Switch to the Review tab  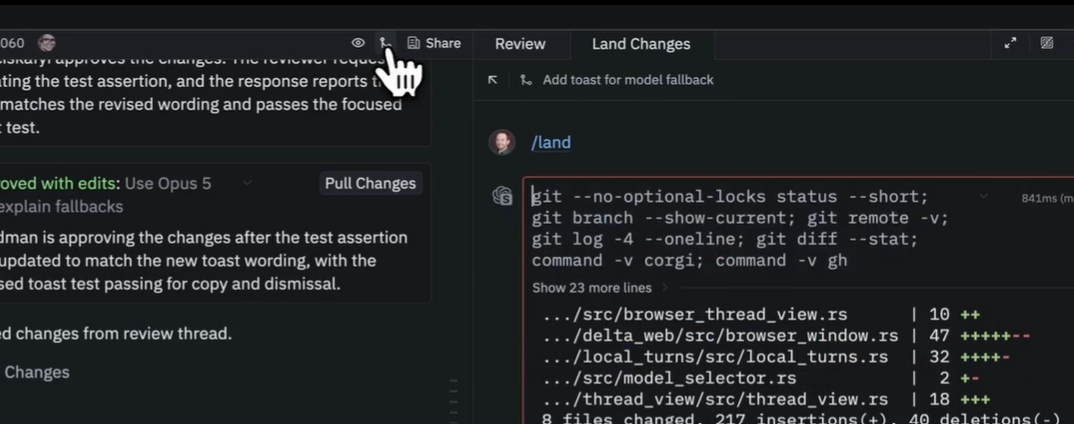point(520,44)
